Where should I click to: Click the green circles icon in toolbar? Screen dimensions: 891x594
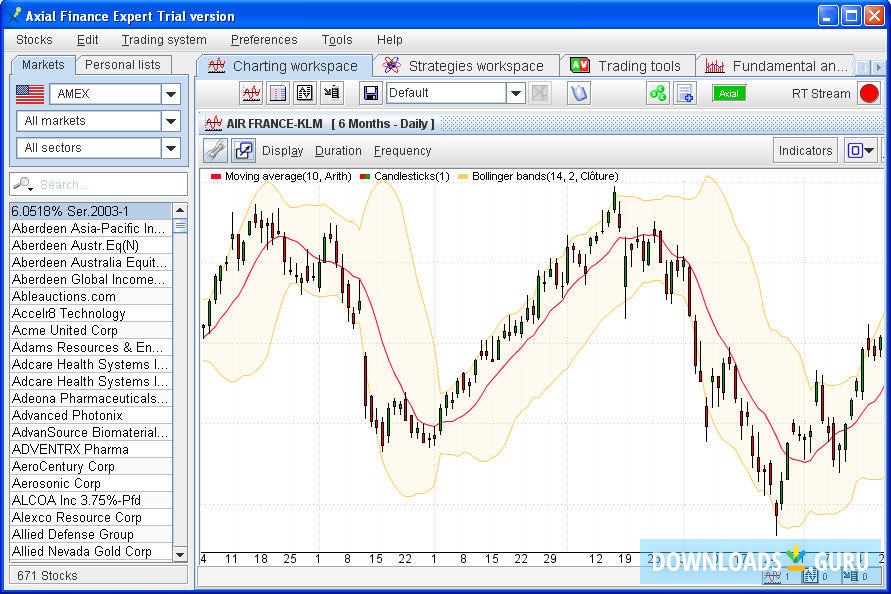[x=657, y=93]
